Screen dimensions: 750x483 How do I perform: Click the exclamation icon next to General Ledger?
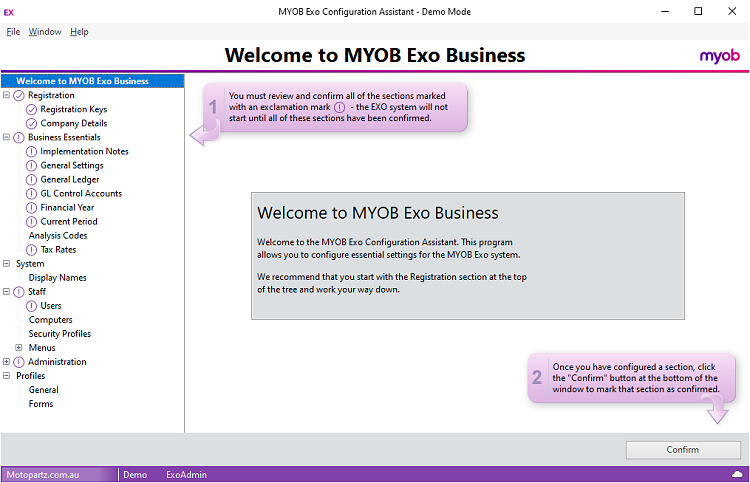tap(31, 180)
